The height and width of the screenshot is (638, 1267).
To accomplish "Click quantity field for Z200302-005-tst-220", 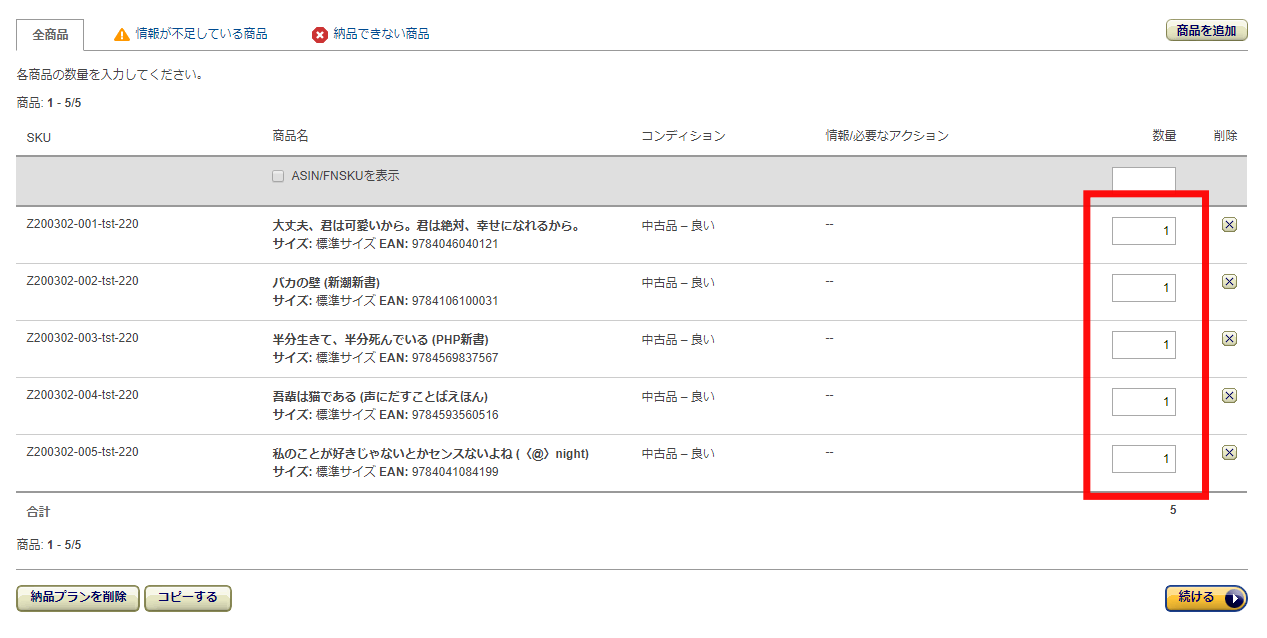I will pyautogui.click(x=1143, y=459).
